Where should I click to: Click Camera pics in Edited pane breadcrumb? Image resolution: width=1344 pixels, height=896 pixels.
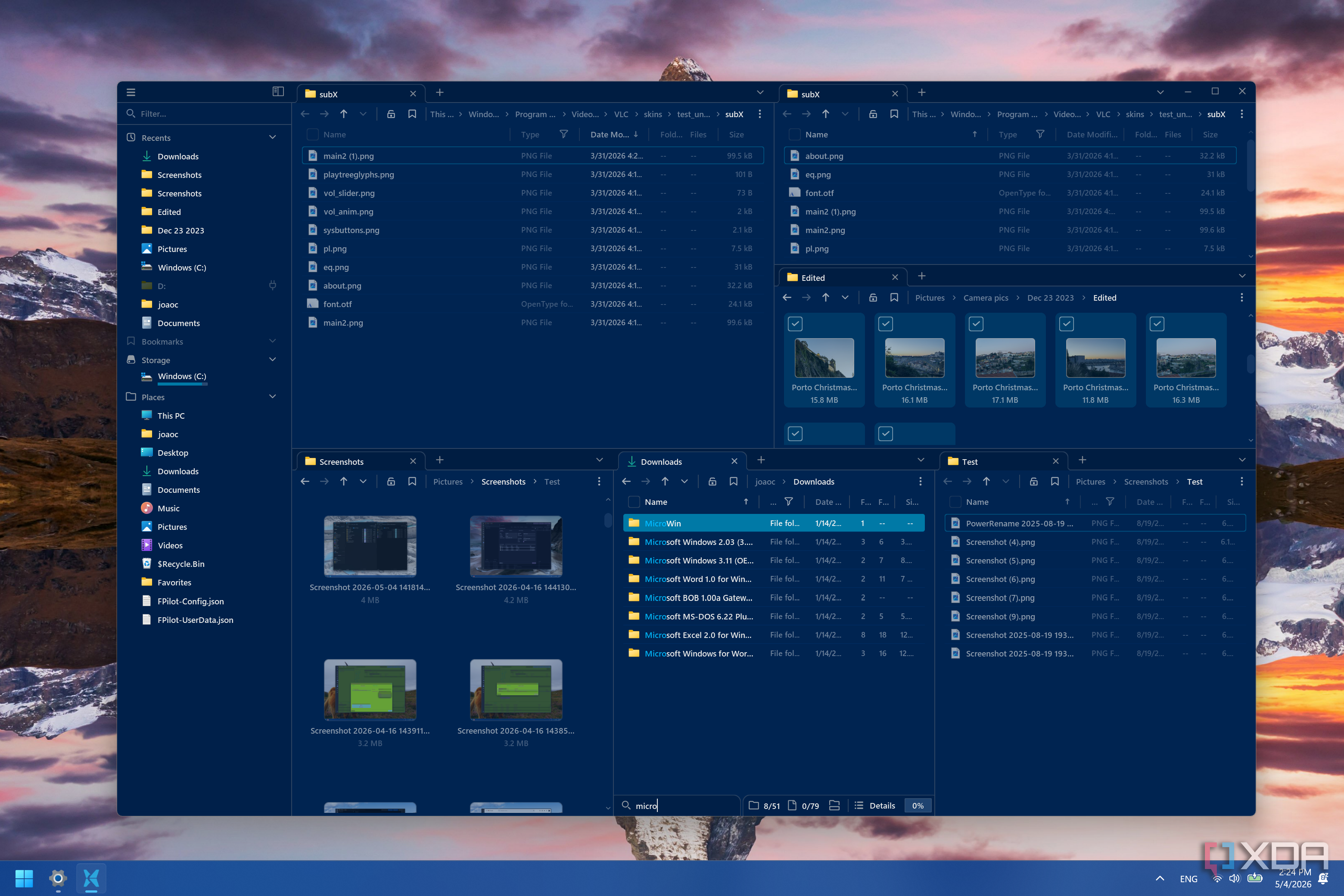[x=986, y=298]
